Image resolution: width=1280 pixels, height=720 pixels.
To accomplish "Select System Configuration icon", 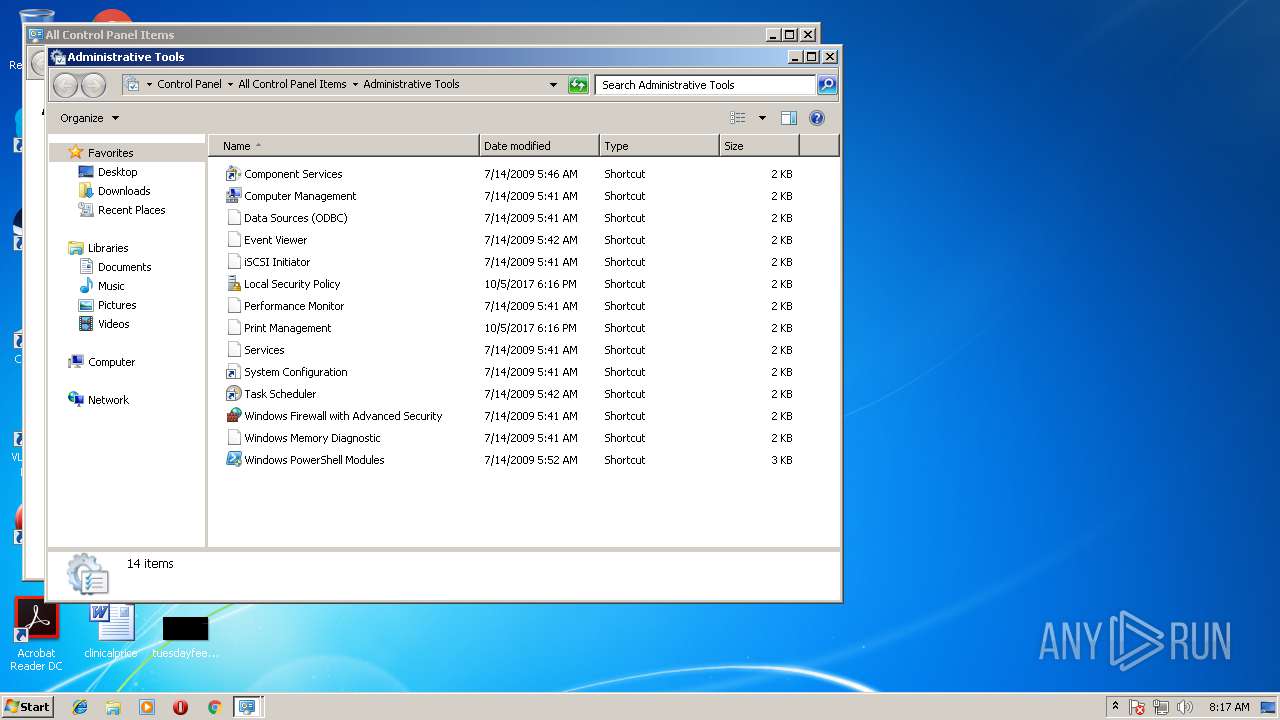I will pos(233,372).
